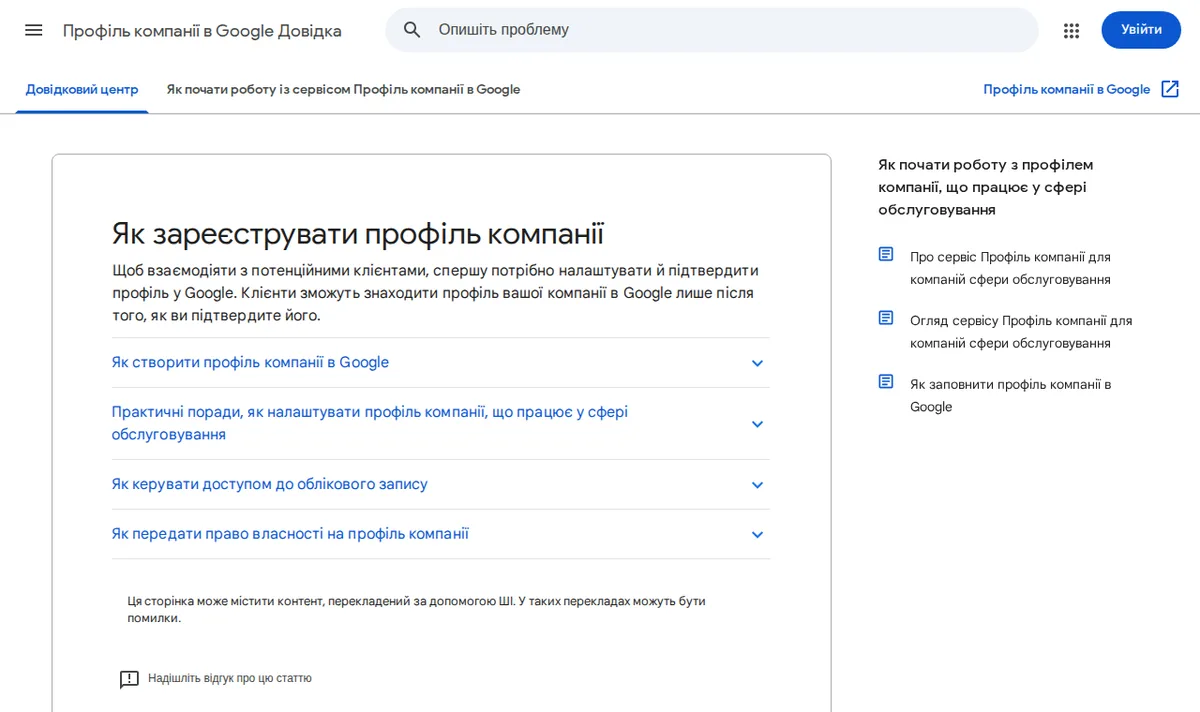This screenshot has width=1200, height=712.
Task: Click Надішліть відгук про цю статтю
Action: [230, 678]
